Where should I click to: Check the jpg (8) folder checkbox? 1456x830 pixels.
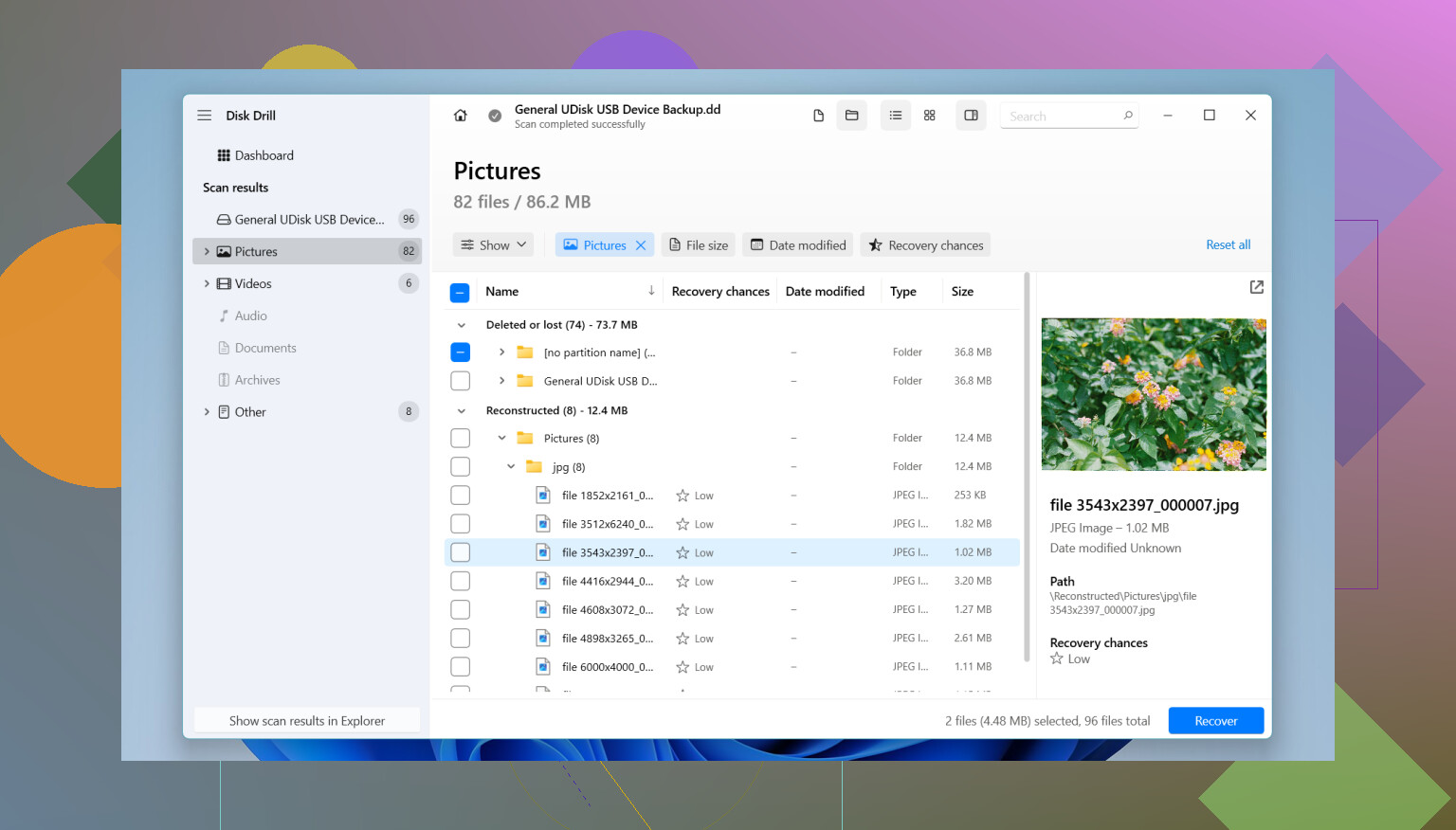tap(460, 467)
